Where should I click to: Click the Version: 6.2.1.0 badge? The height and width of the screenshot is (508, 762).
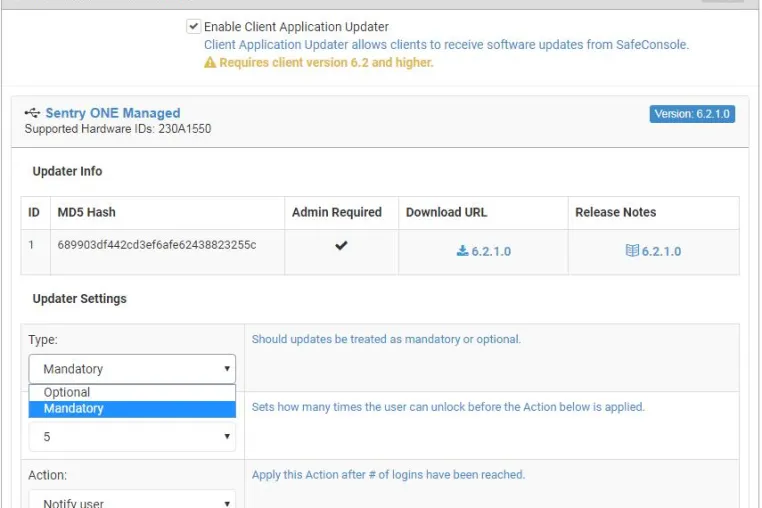(692, 114)
